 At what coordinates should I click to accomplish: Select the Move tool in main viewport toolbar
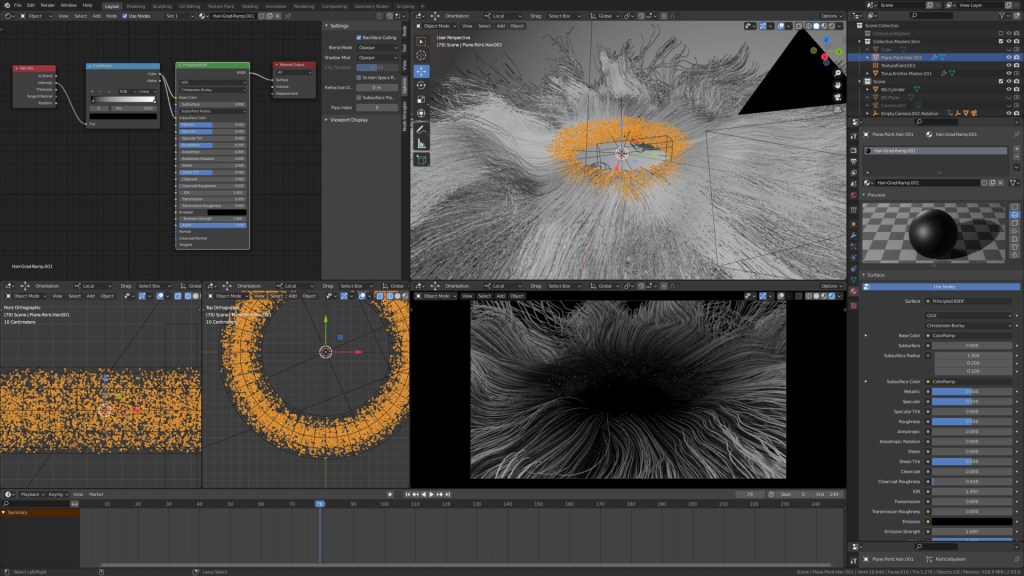(421, 71)
